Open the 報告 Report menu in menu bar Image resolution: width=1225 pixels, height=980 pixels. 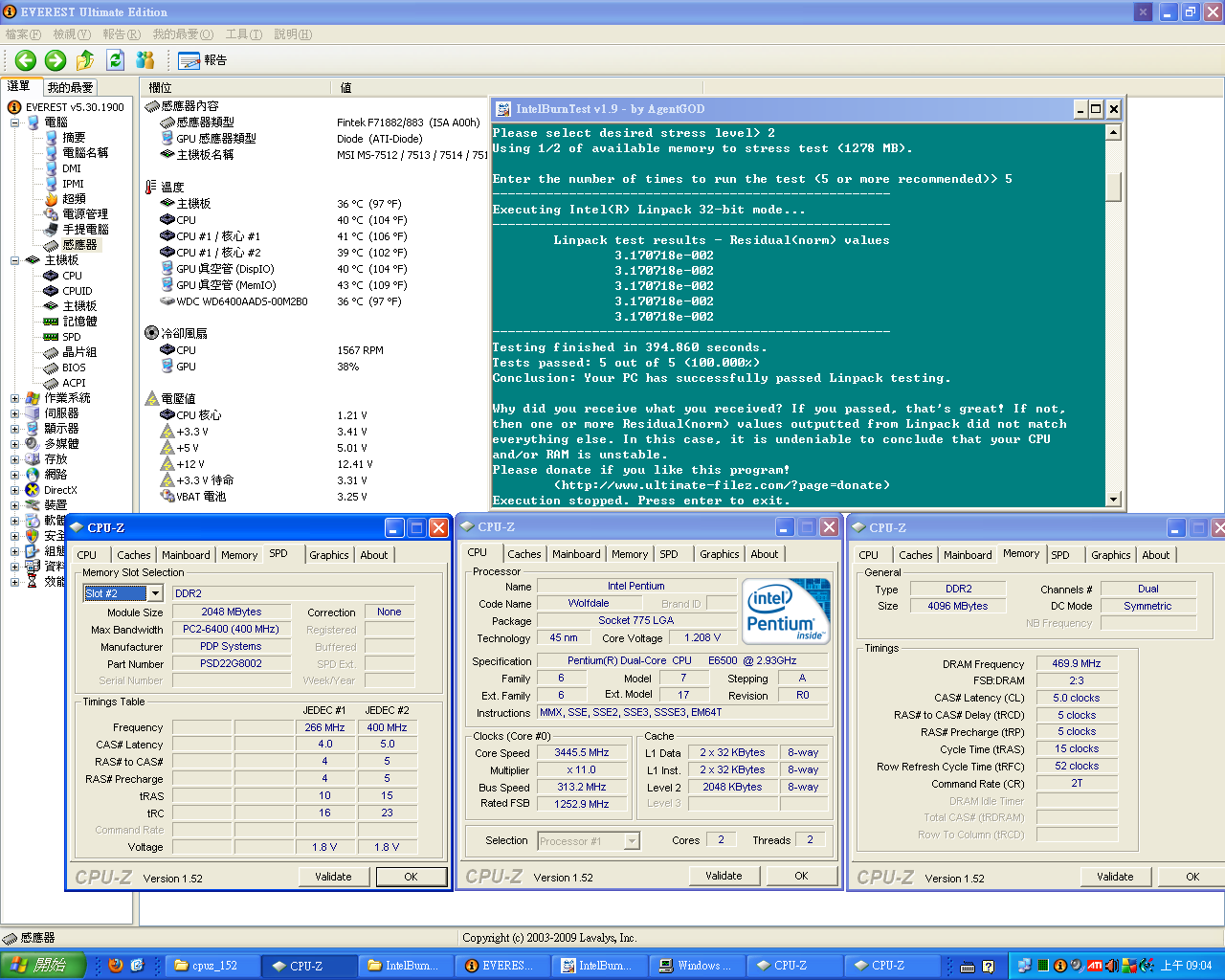(x=122, y=34)
